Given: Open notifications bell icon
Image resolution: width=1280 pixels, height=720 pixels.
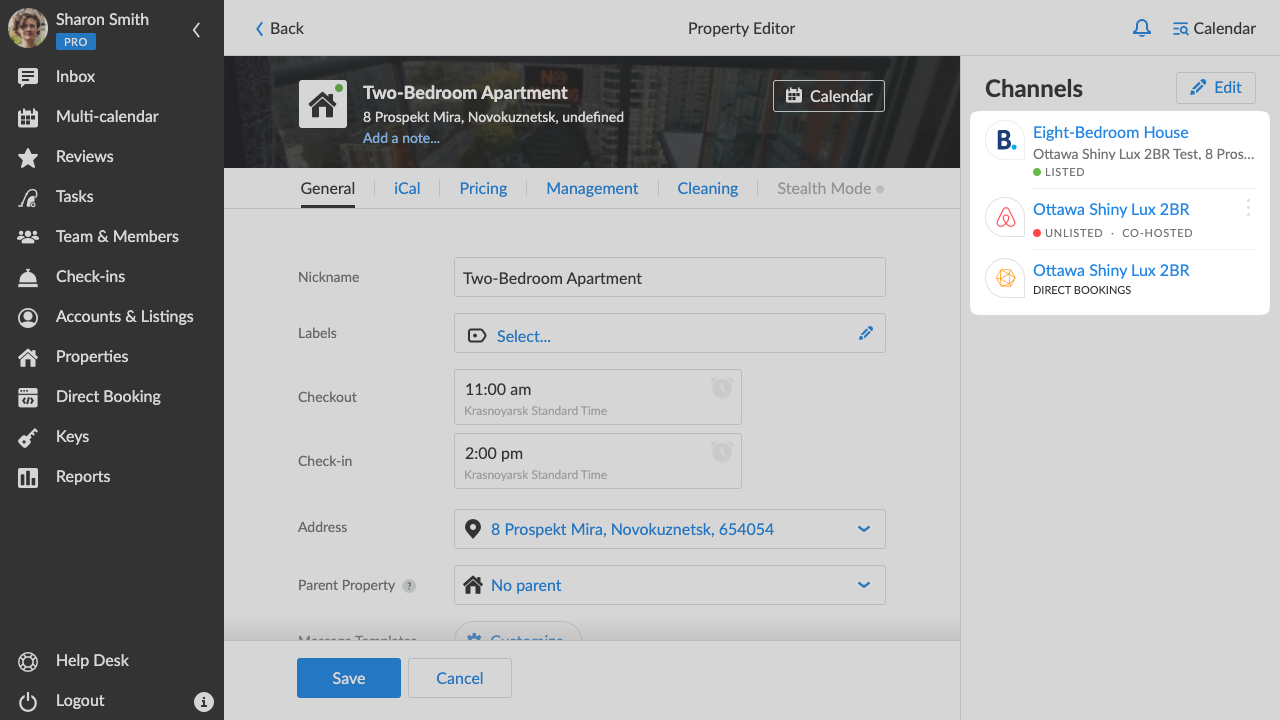Looking at the screenshot, I should point(1142,28).
